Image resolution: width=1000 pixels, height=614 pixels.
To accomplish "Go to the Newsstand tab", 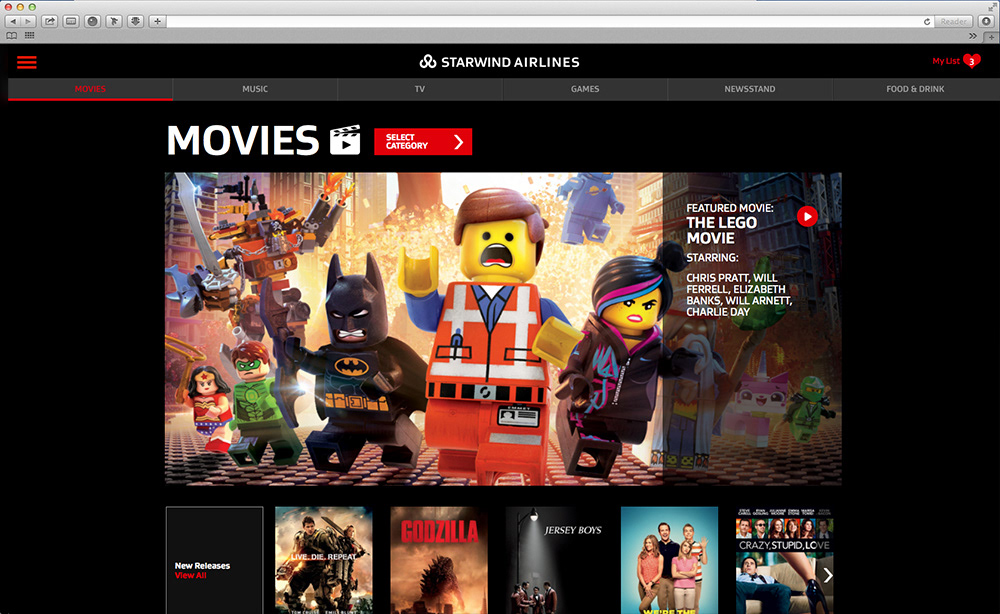I will tap(750, 89).
